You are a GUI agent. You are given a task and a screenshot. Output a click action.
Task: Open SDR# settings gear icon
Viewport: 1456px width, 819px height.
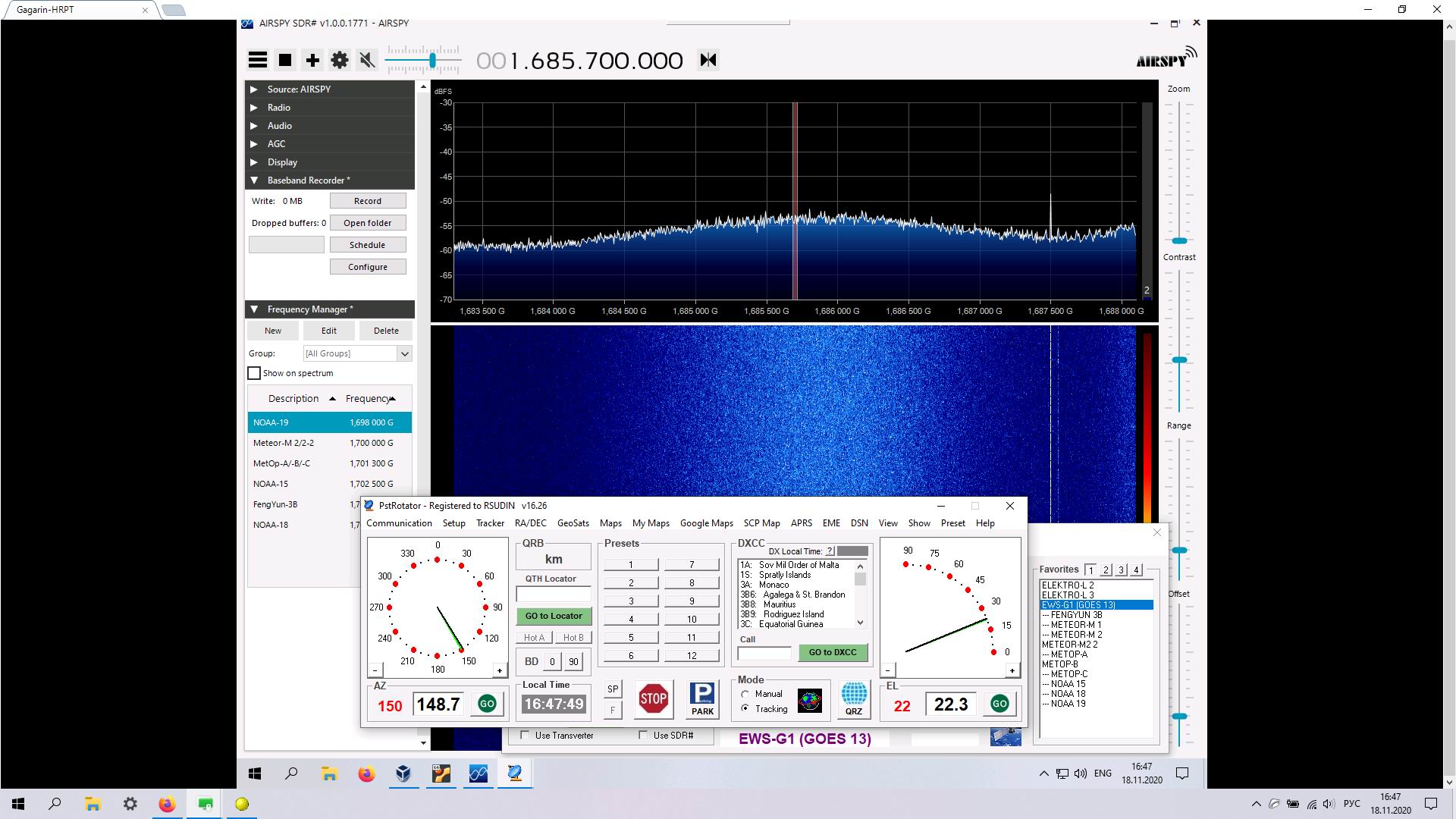[340, 60]
